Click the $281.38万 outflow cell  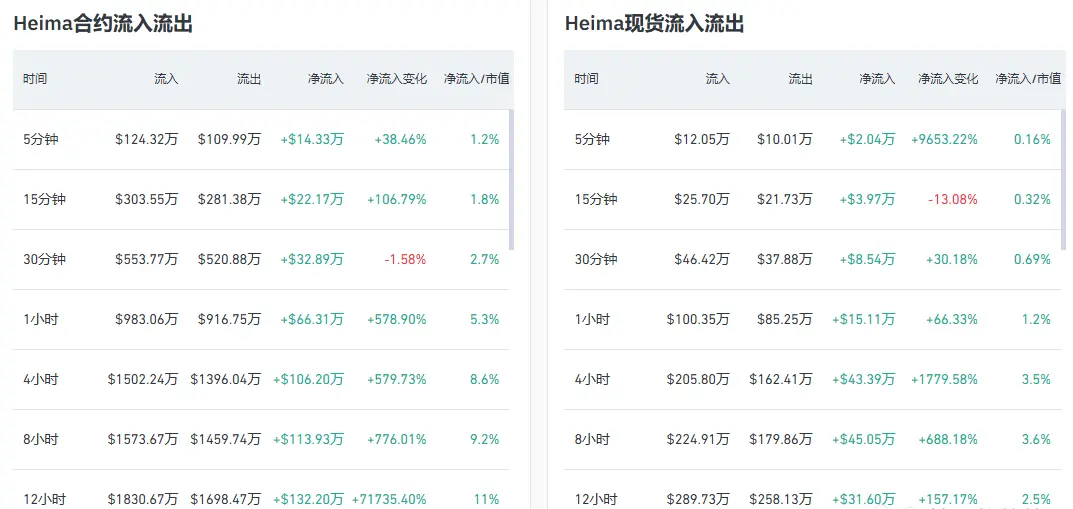(229, 199)
